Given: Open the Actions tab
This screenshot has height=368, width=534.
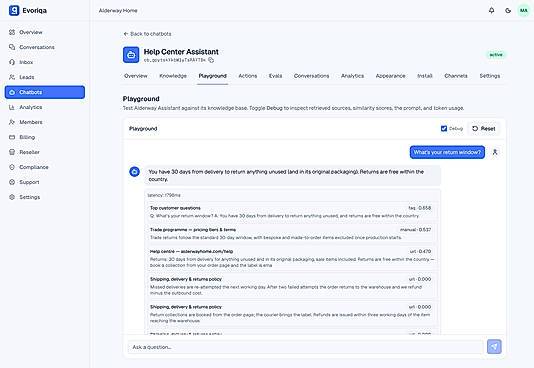Looking at the screenshot, I should [248, 76].
